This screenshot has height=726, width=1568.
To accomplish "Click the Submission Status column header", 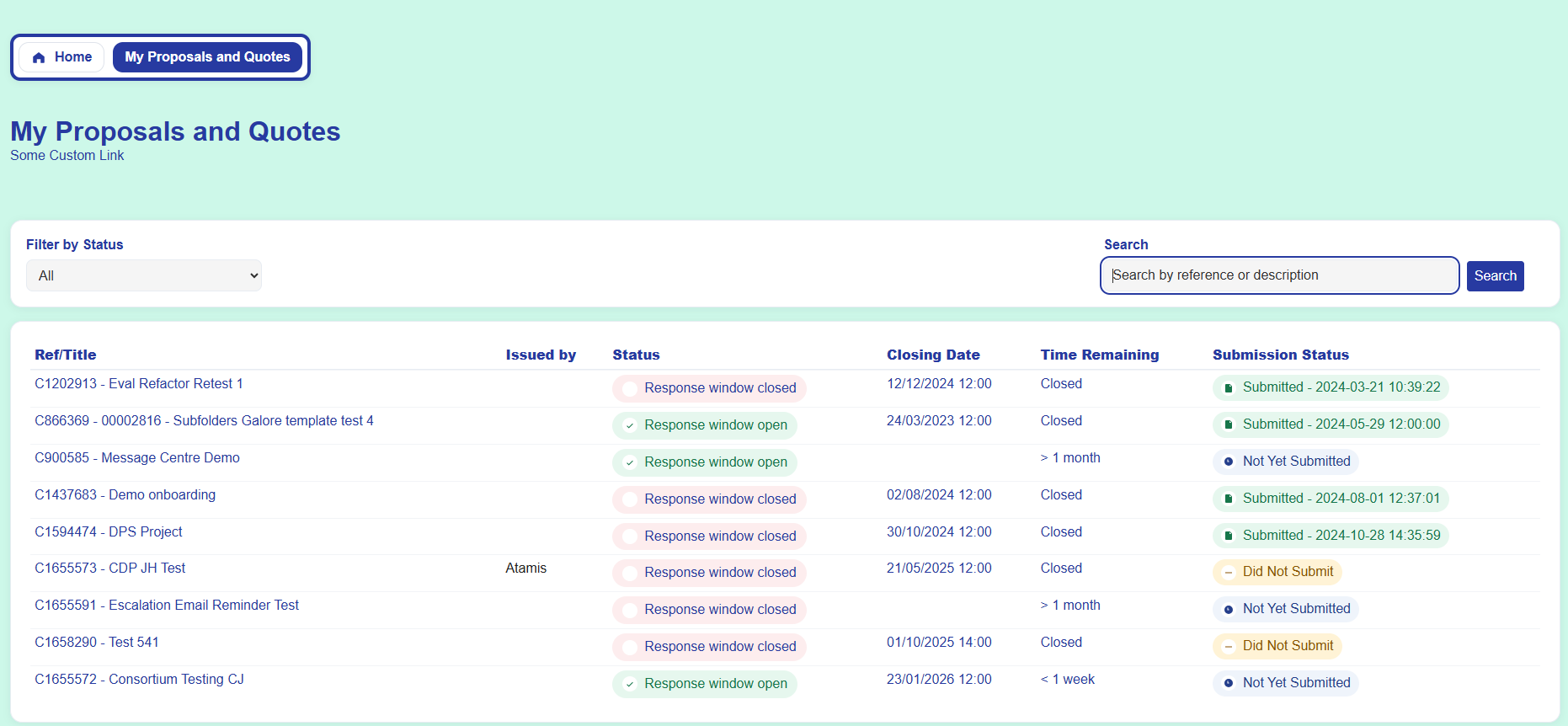I will point(1280,355).
